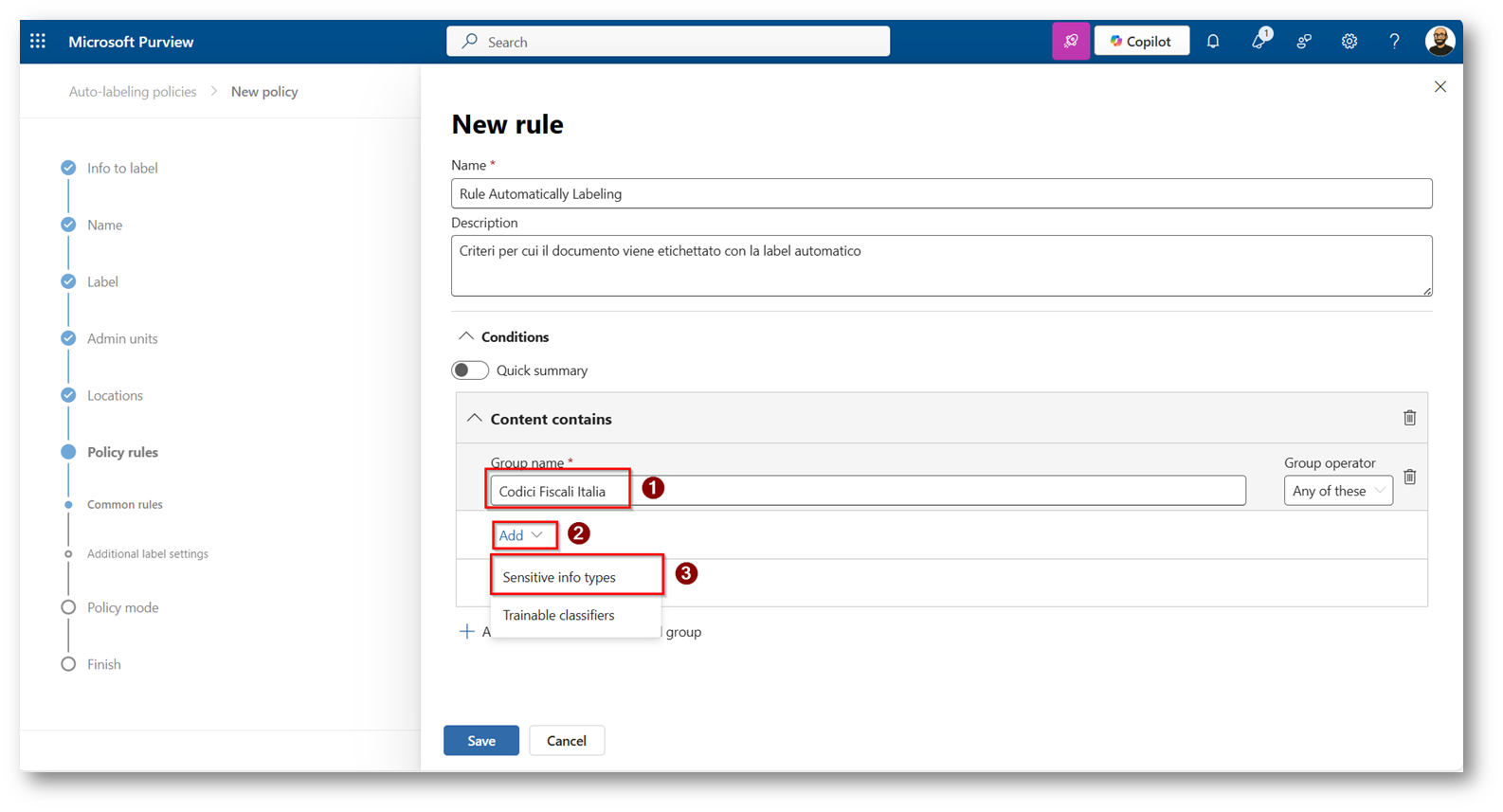Expand the Add dropdown
The height and width of the screenshot is (812, 1503).
click(x=521, y=535)
